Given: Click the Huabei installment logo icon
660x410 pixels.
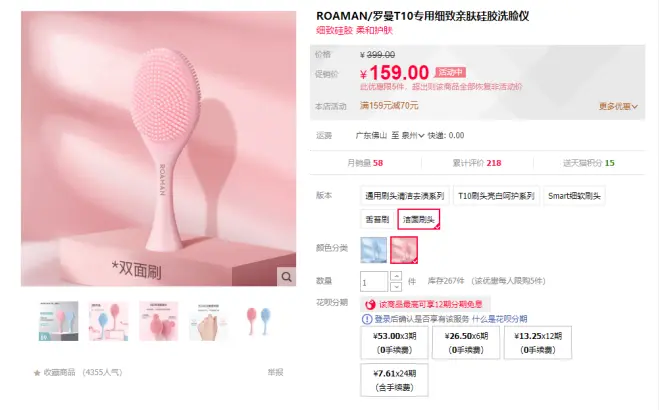Looking at the screenshot, I should [370, 304].
